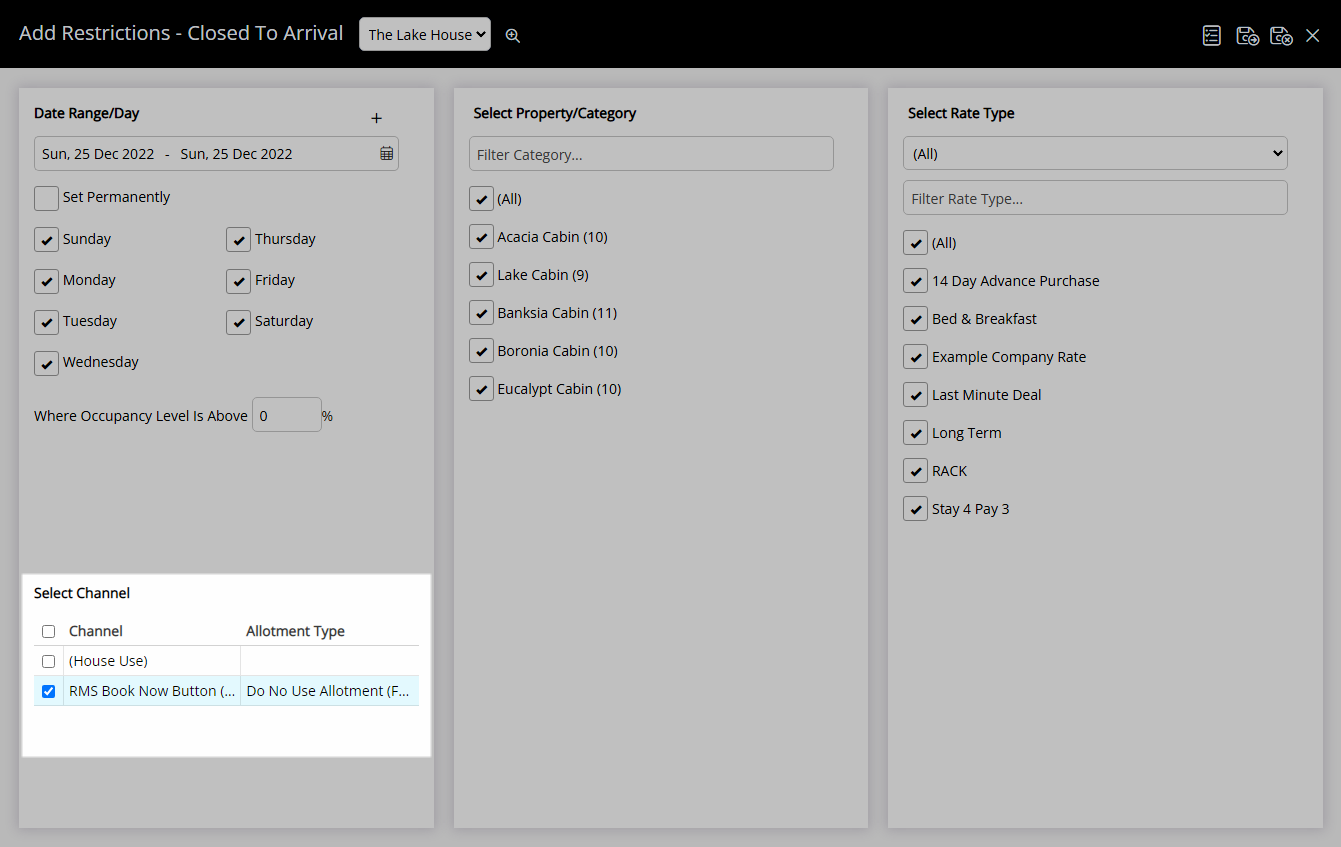Click Do No Use Allotment cell
Image resolution: width=1341 pixels, height=847 pixels.
(329, 691)
